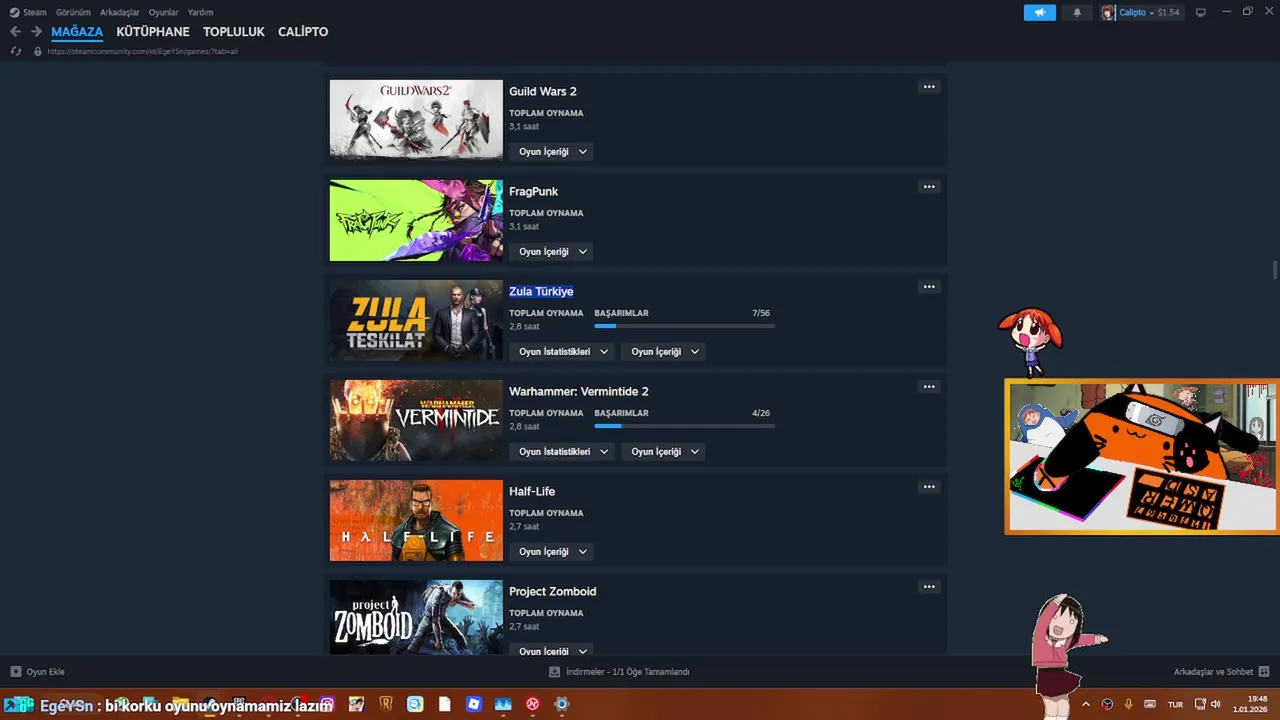This screenshot has height=720, width=1280.
Task: Click the network tray icon
Action: click(x=1200, y=704)
